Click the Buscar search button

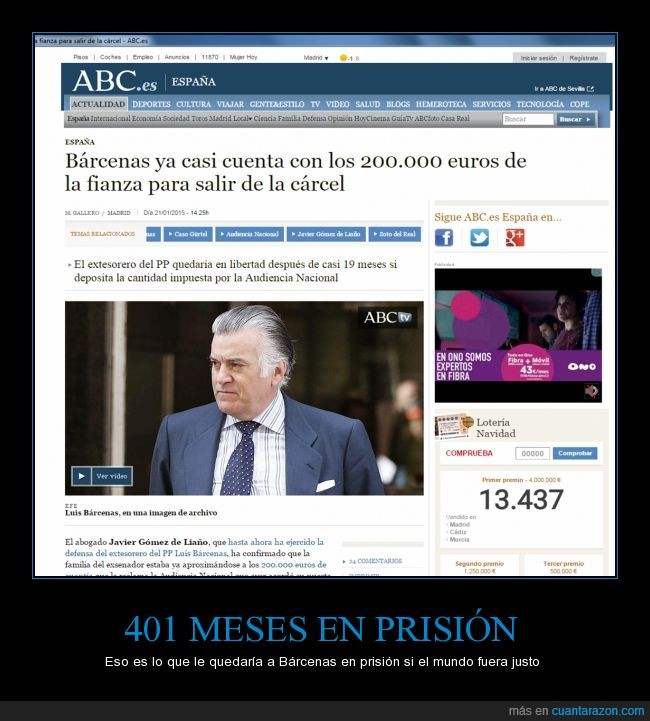tap(575, 119)
